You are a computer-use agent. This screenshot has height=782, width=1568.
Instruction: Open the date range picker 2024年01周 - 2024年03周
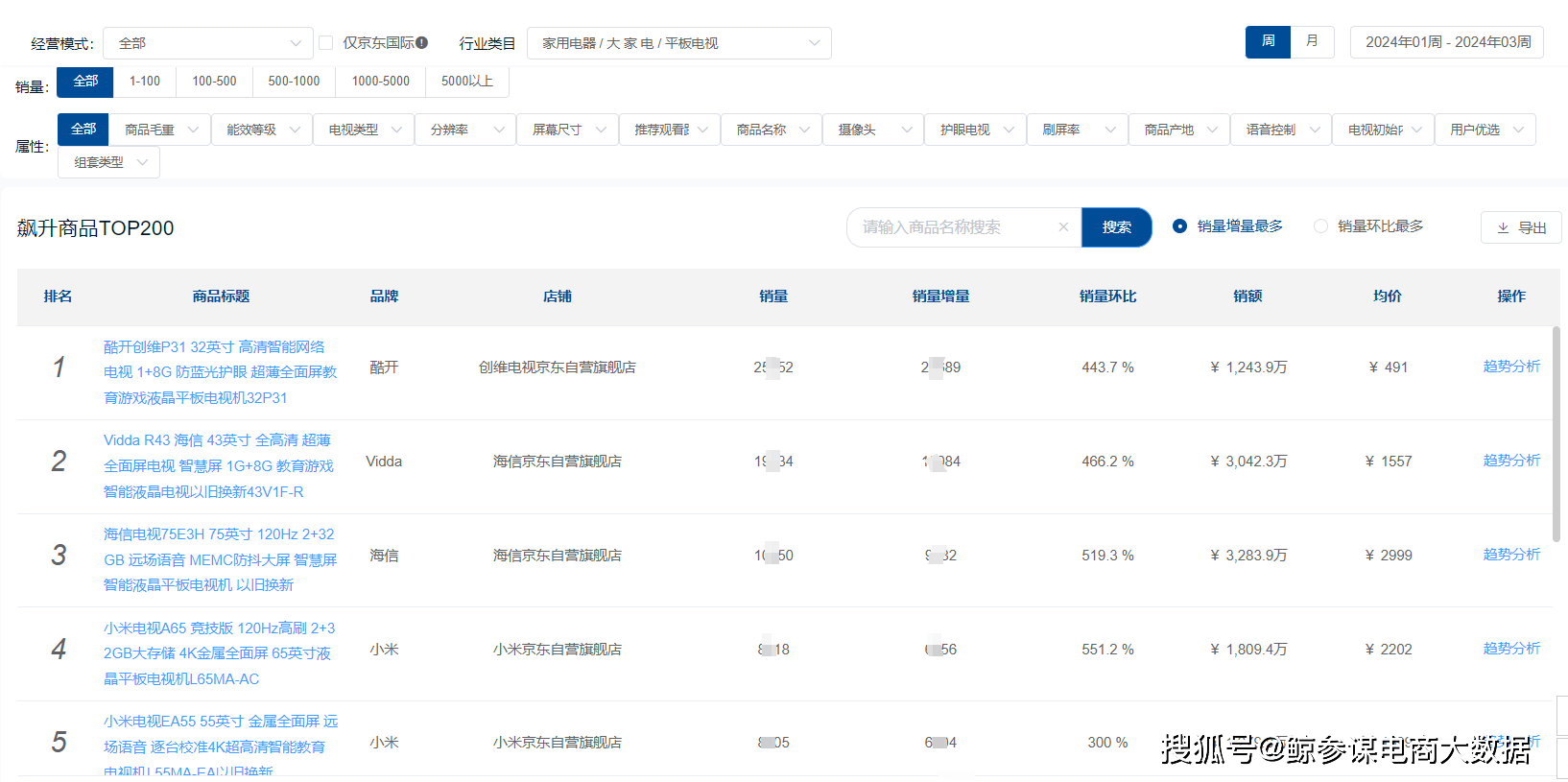[x=1447, y=42]
